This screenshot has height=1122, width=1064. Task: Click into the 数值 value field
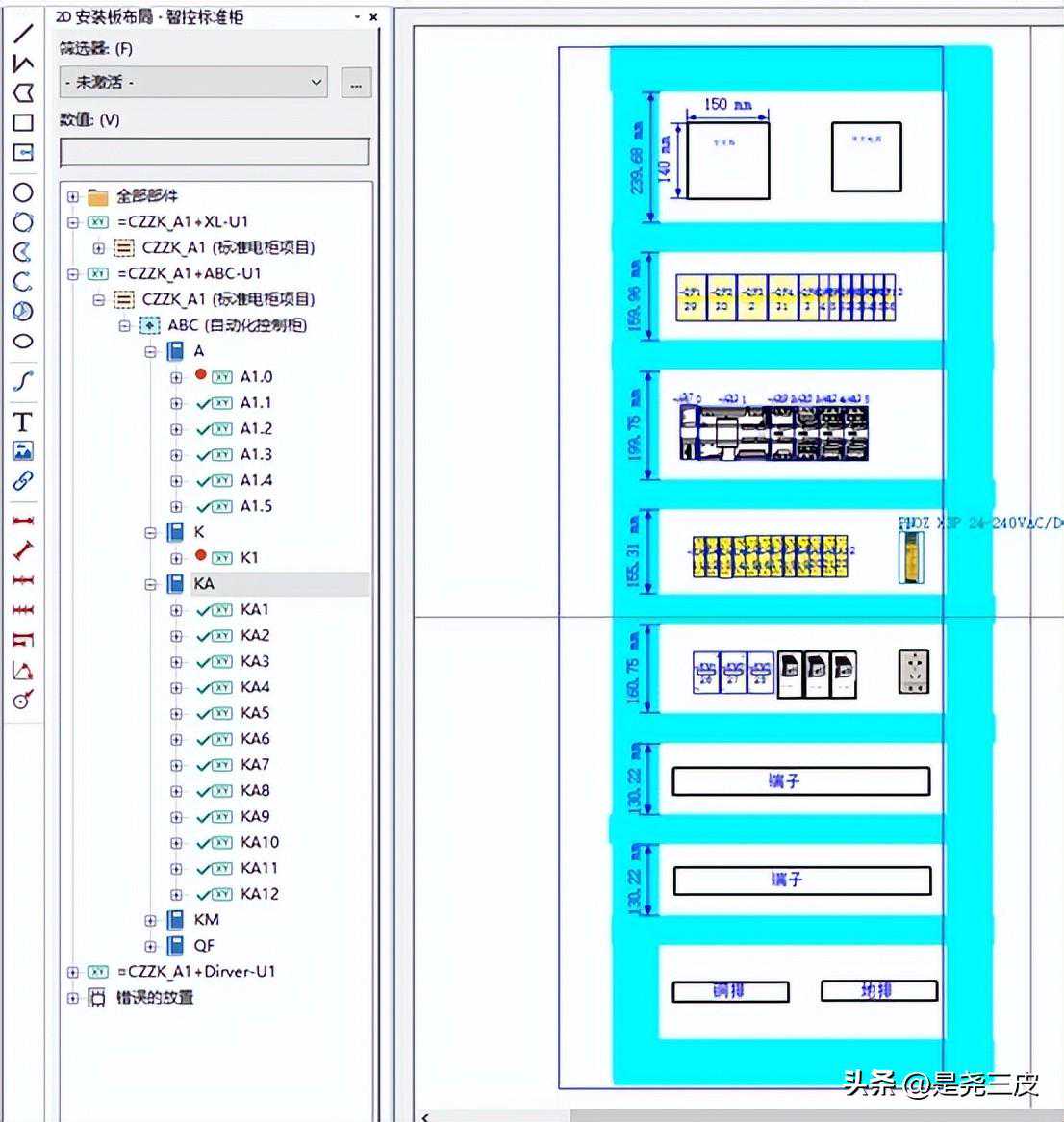click(x=215, y=151)
